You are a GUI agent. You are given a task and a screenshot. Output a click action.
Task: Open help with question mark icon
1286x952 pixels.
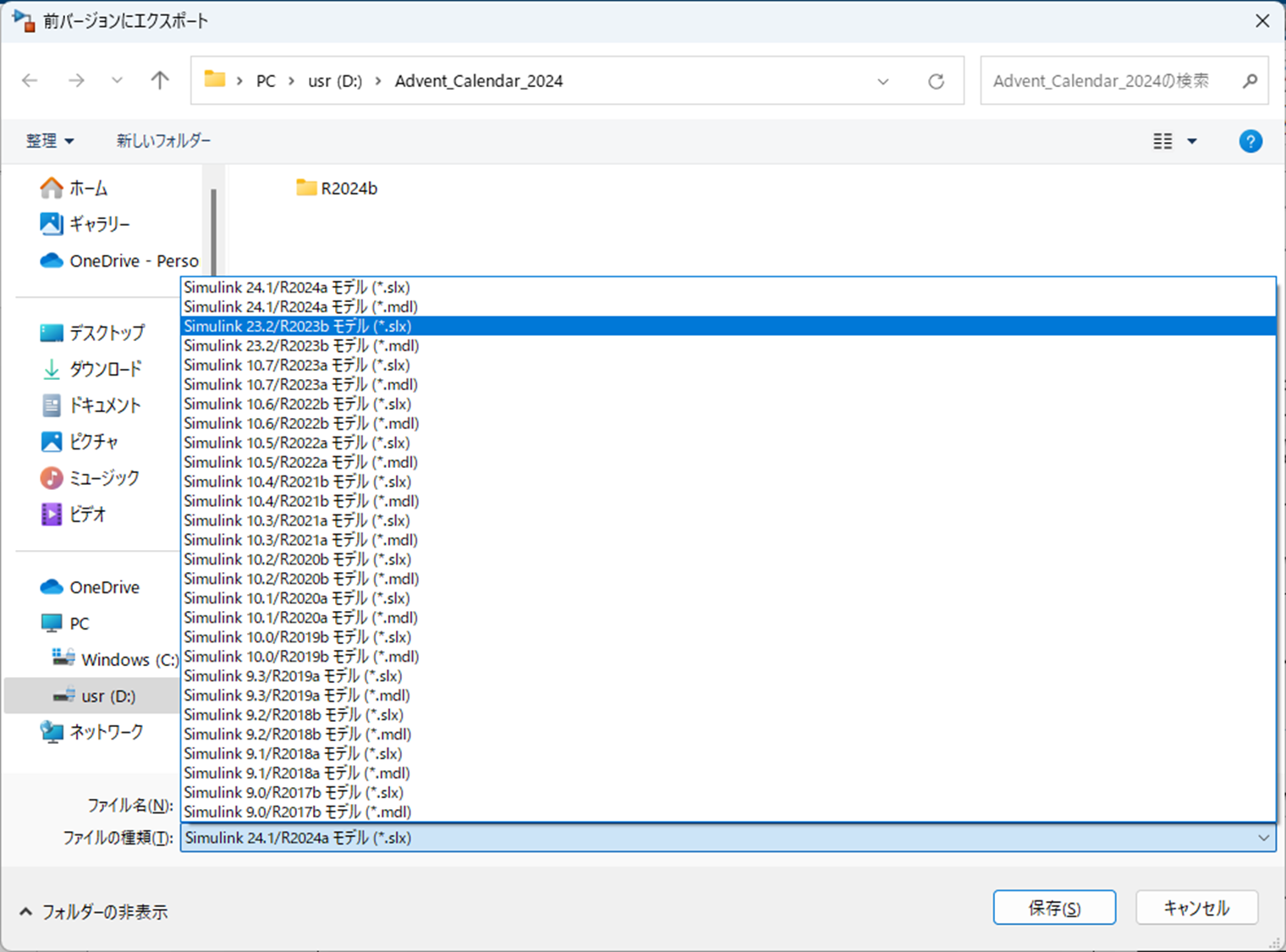click(1250, 141)
